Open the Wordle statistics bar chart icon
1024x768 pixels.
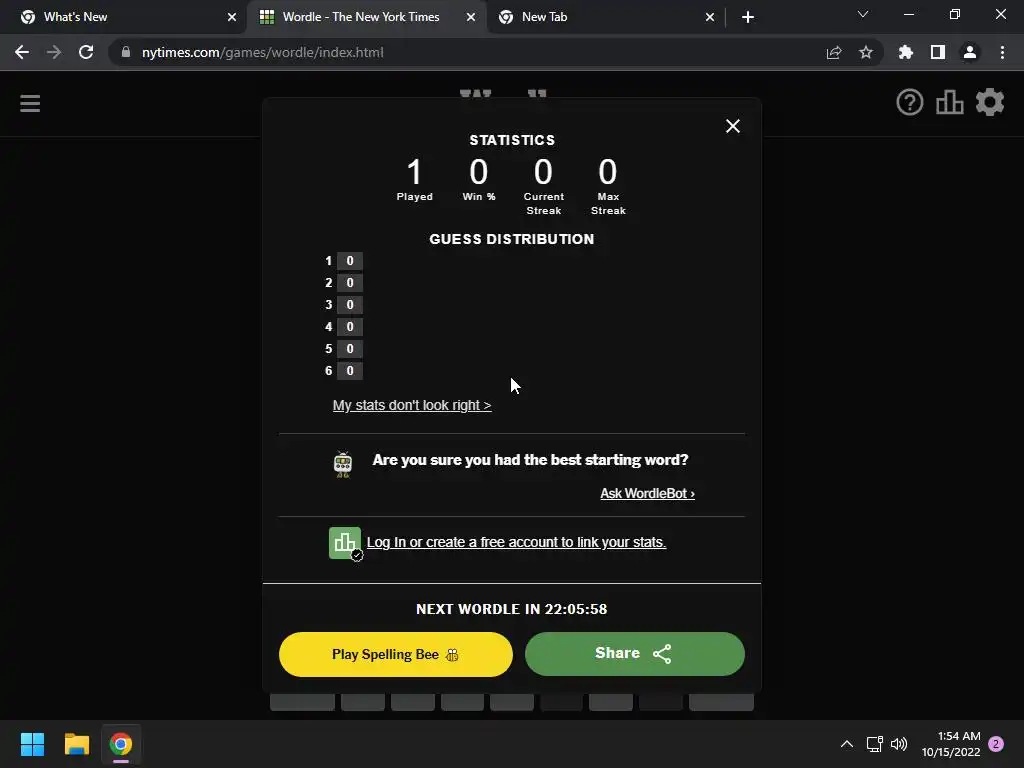click(950, 103)
